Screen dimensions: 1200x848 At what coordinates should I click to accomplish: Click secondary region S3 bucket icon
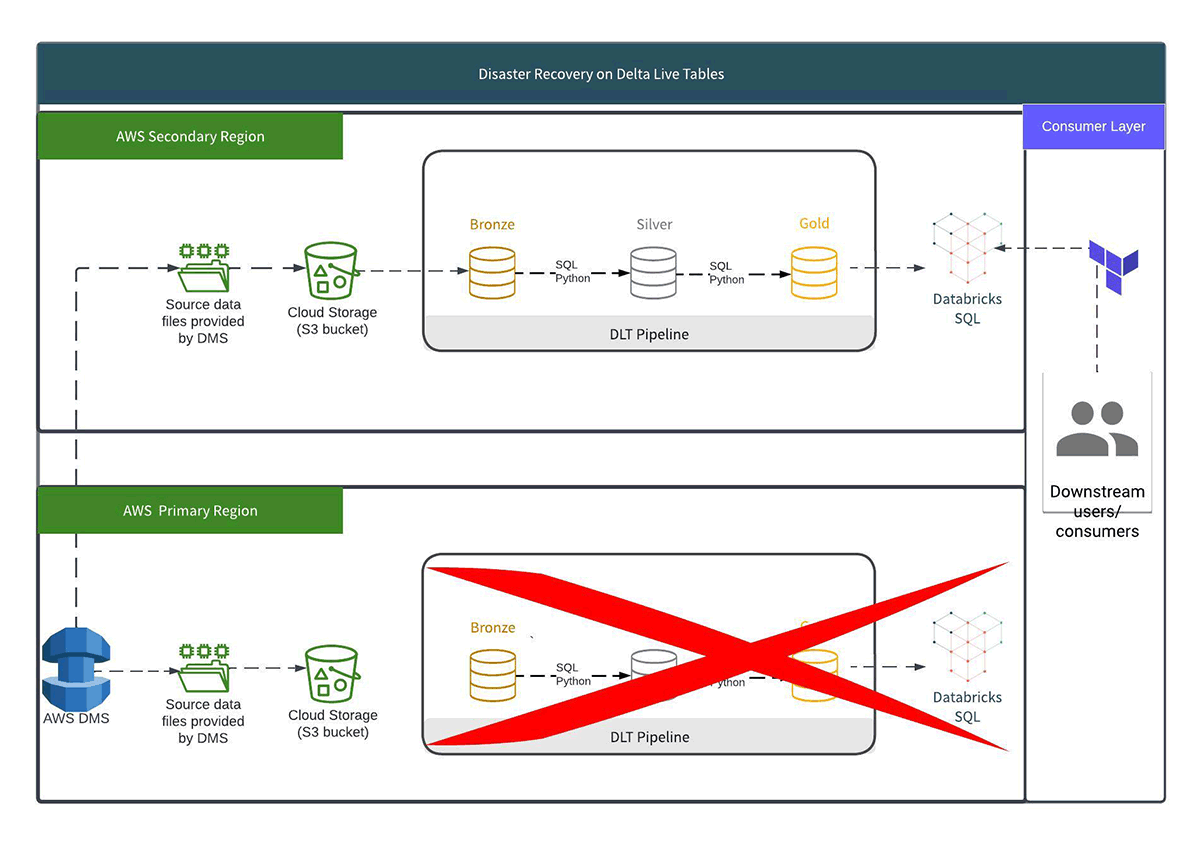332,270
